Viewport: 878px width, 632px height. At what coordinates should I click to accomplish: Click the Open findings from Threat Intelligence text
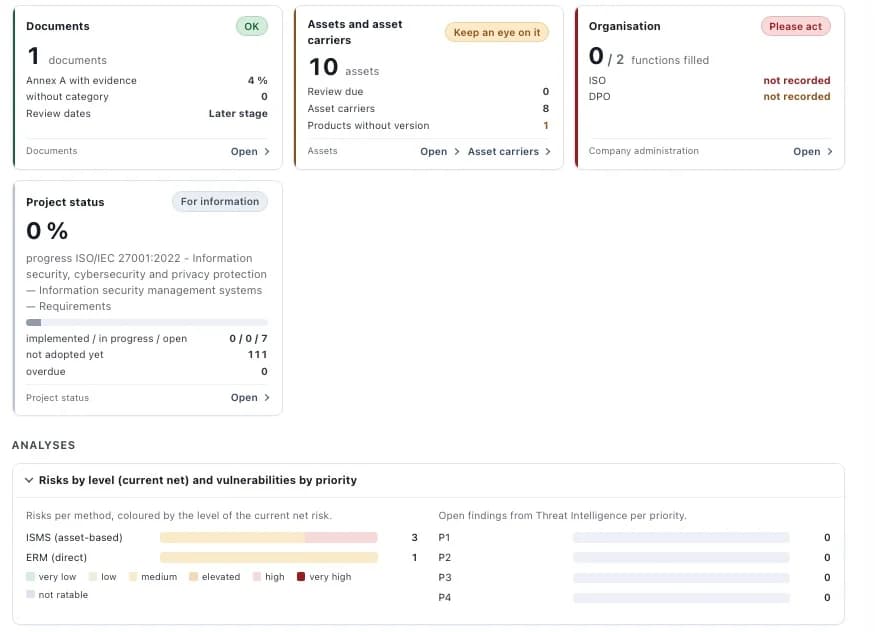click(562, 516)
